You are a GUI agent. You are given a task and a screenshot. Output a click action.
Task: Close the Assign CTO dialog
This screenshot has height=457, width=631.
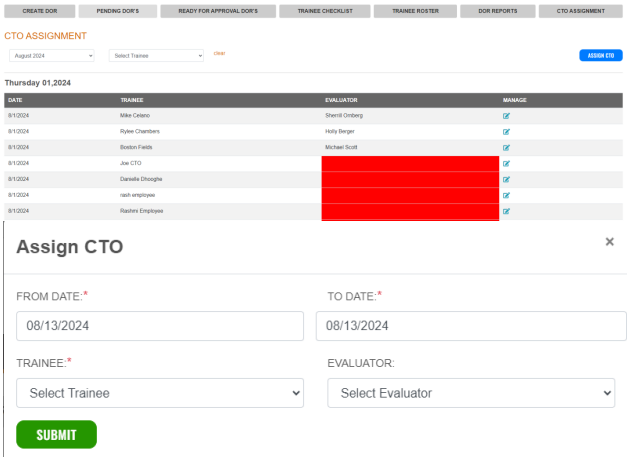pyautogui.click(x=610, y=241)
